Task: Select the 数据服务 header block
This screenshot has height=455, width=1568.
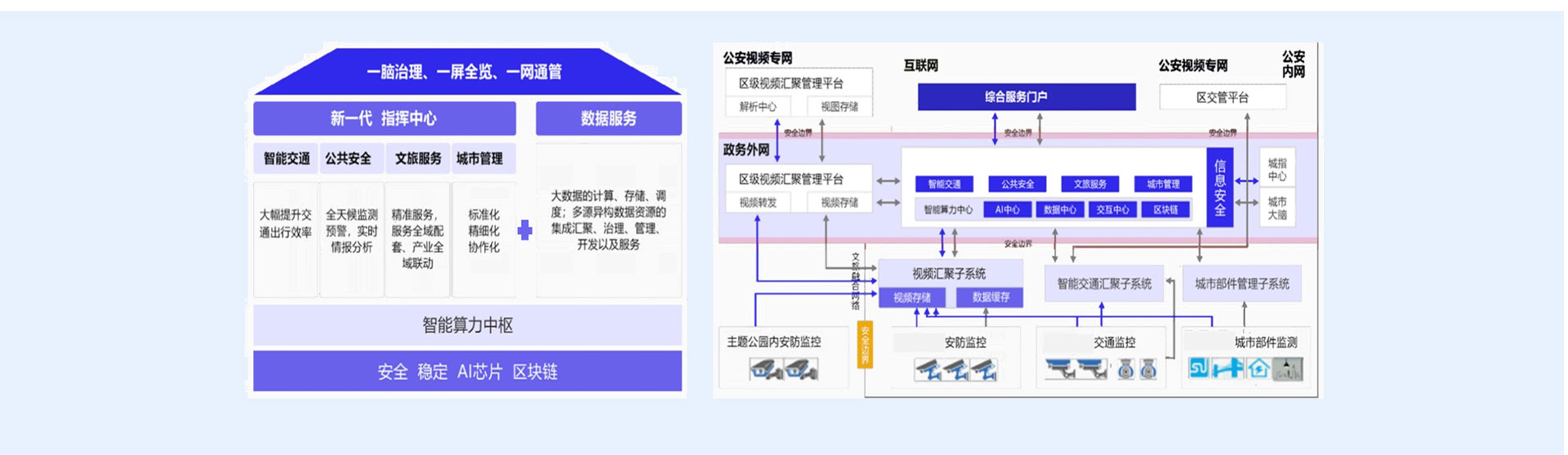Action: [x=608, y=118]
